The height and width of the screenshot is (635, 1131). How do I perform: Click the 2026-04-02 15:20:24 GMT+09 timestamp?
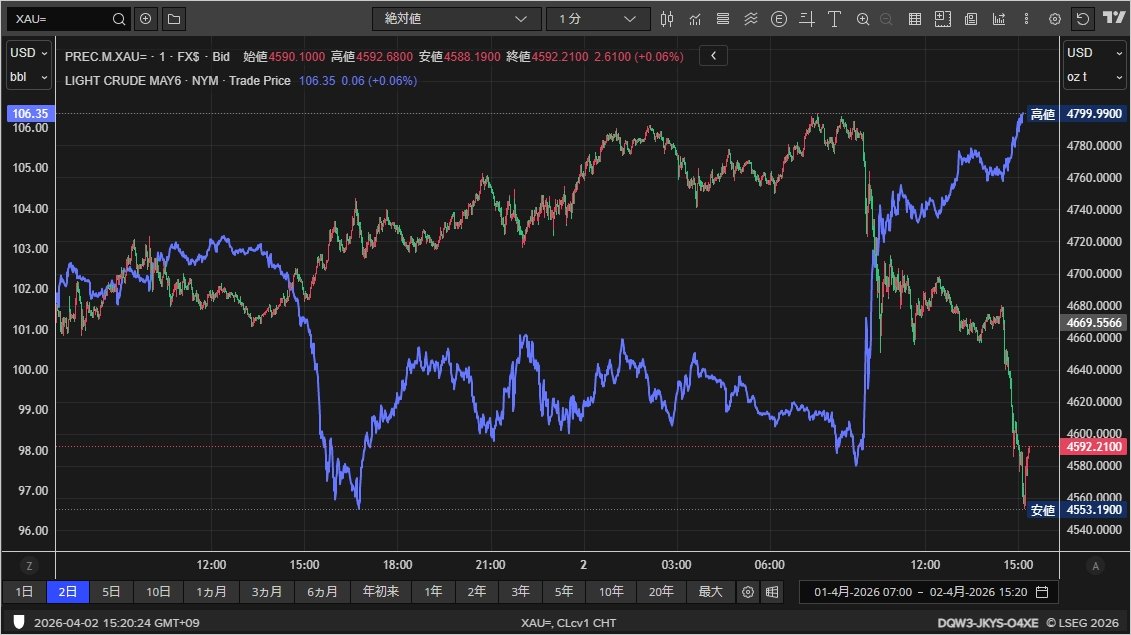click(x=117, y=623)
